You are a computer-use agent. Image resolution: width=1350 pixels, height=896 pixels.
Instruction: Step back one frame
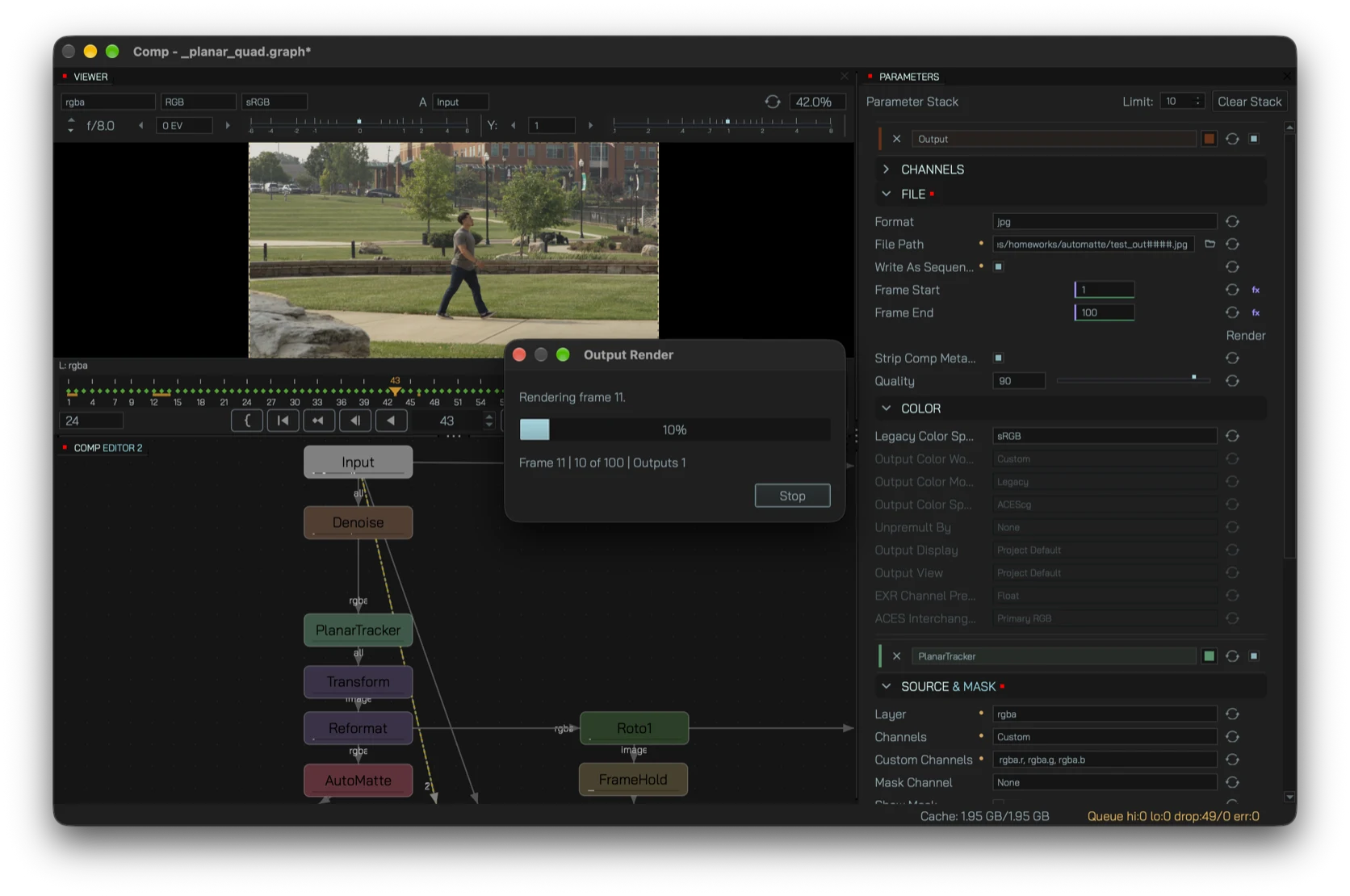click(x=355, y=421)
